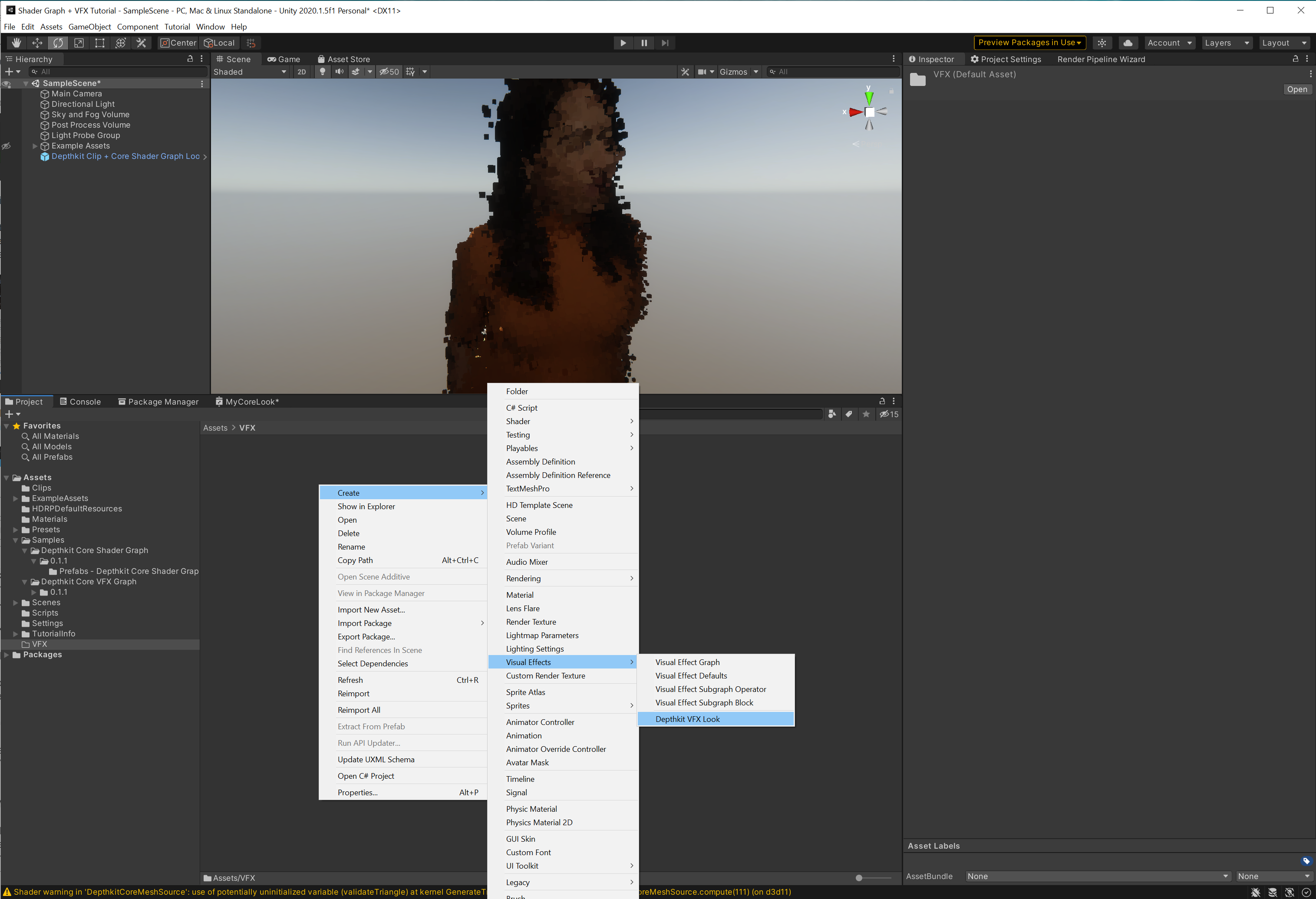Select the Rotate tool icon
Viewport: 1316px width, 899px height.
[x=58, y=43]
